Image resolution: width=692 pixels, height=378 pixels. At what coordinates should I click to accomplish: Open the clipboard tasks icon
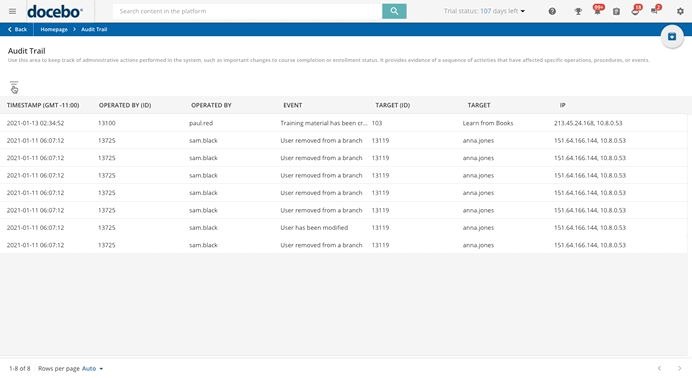(x=617, y=11)
